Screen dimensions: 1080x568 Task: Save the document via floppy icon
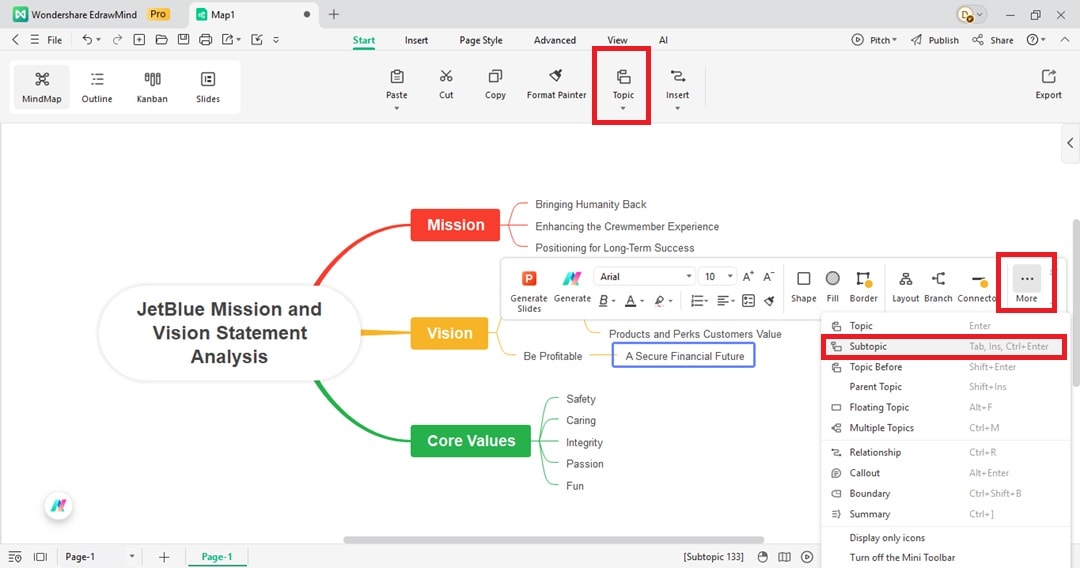[x=183, y=40]
